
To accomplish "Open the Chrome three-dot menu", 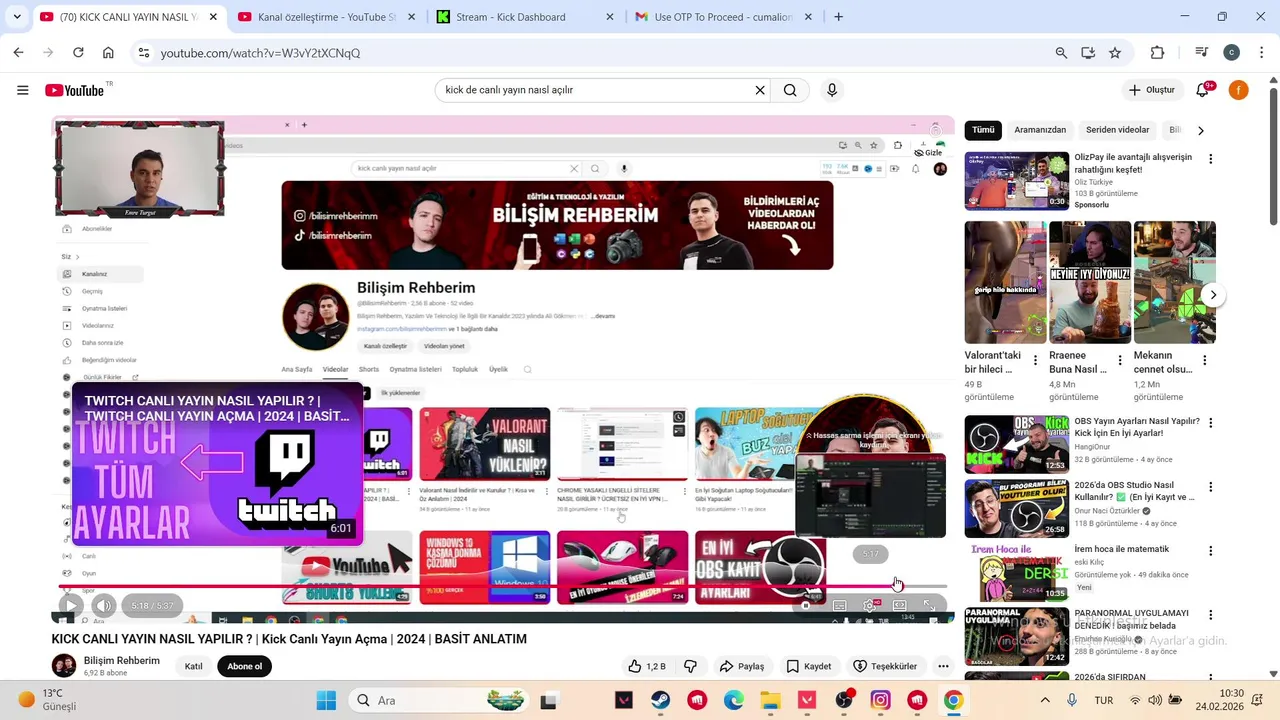I will click(x=1260, y=53).
